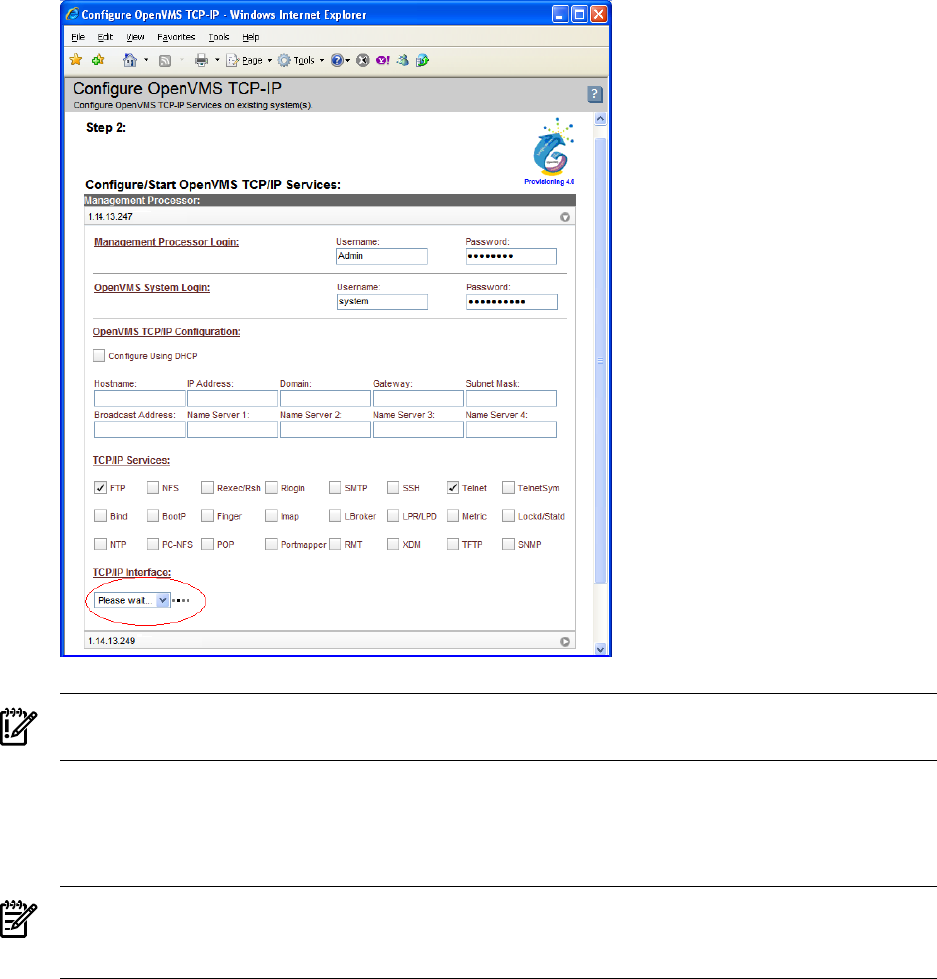The image size is (937, 979).
Task: Open the Edit menu
Action: (x=105, y=37)
